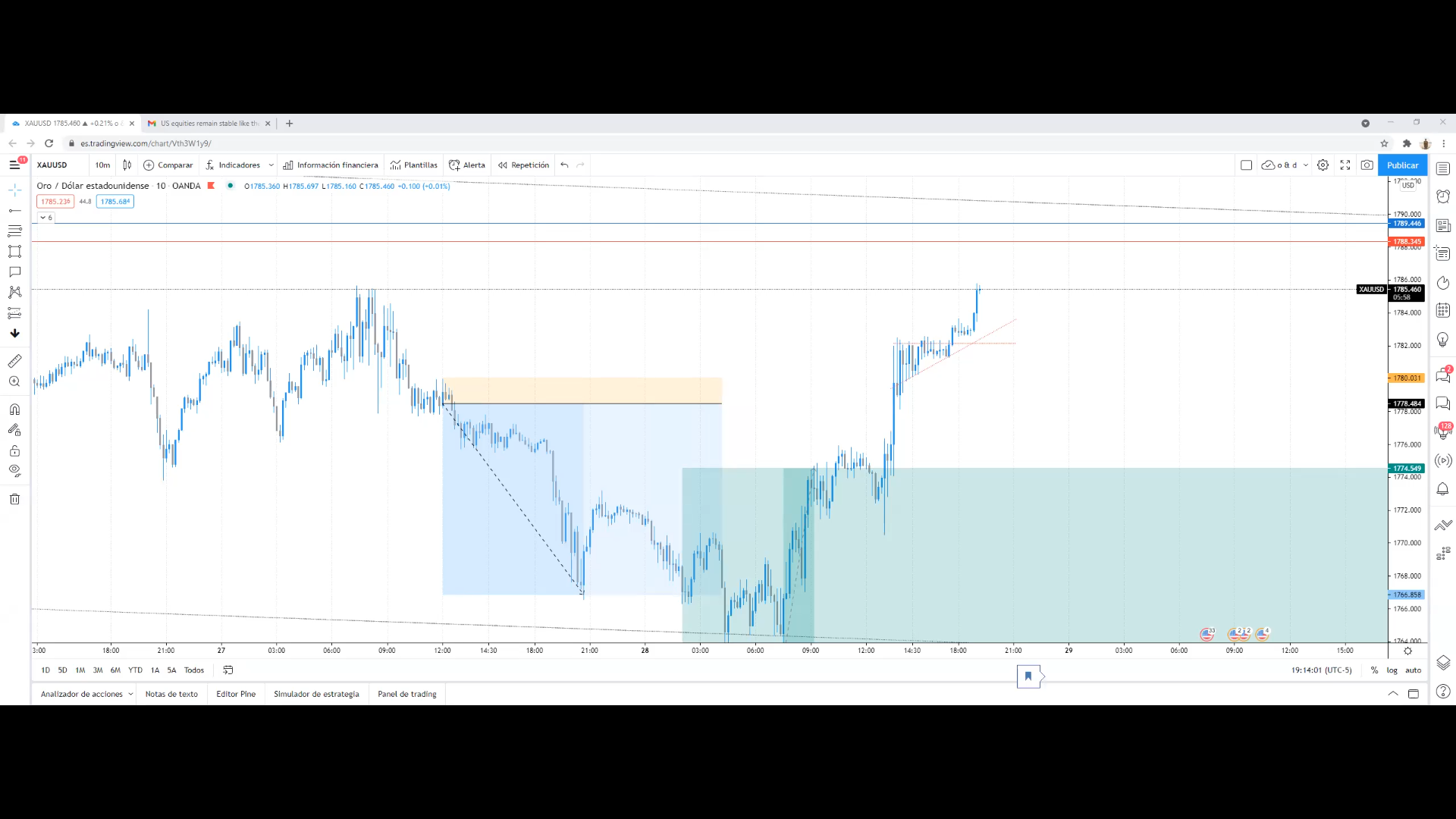Image resolution: width=1456 pixels, height=819 pixels.
Task: Click the Publicar button
Action: coord(1402,165)
